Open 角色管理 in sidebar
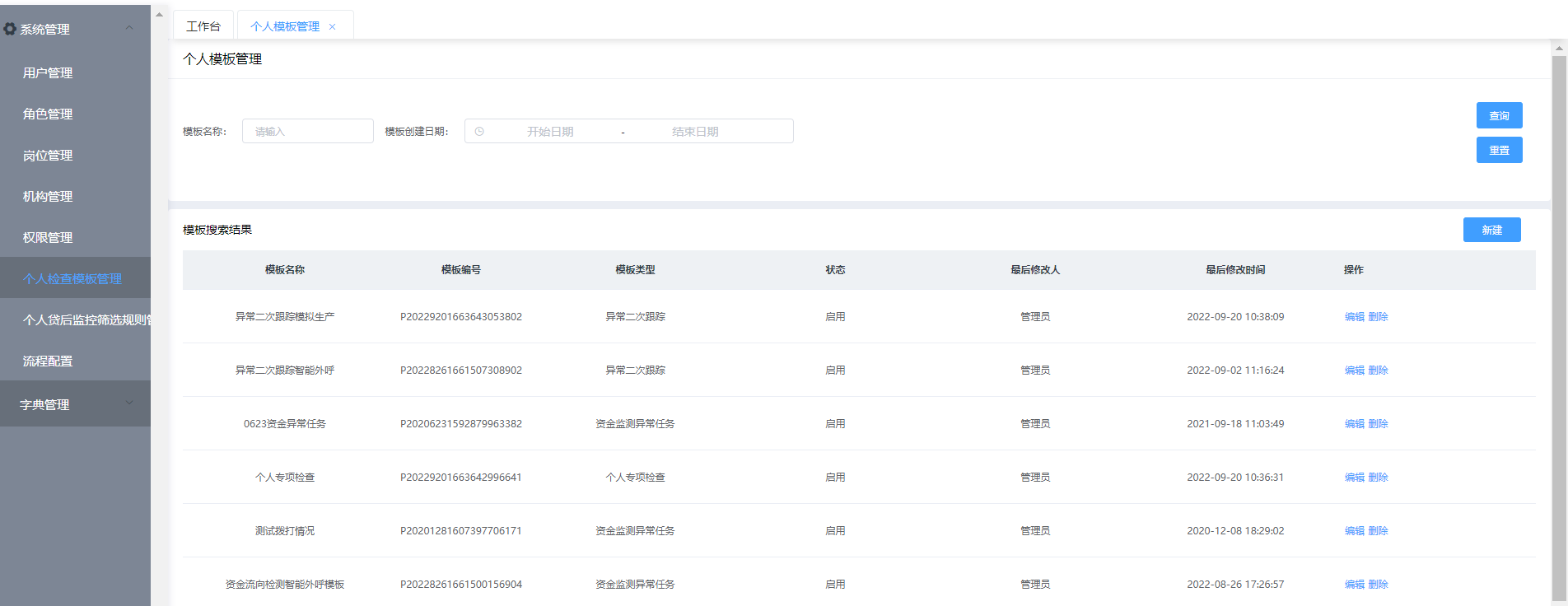The image size is (1568, 606). click(48, 114)
